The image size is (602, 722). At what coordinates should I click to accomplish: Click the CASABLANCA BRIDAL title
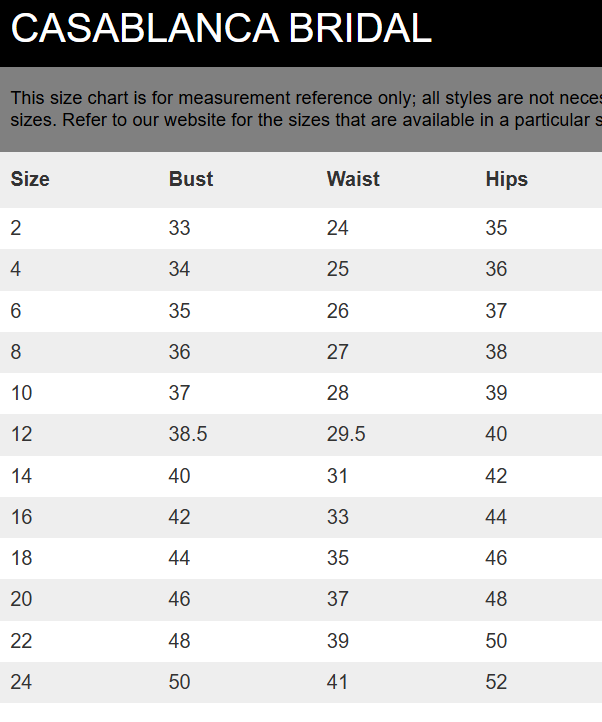pyautogui.click(x=221, y=29)
